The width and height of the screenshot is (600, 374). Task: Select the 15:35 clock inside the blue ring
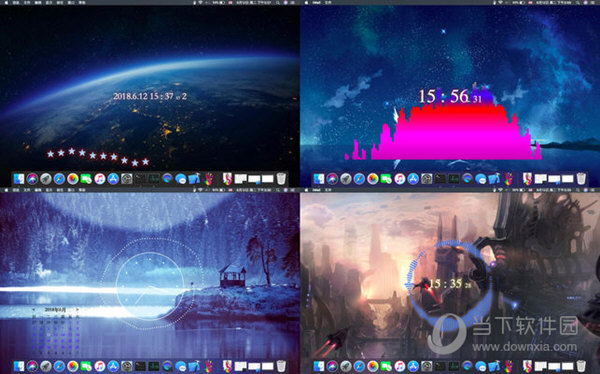450,284
